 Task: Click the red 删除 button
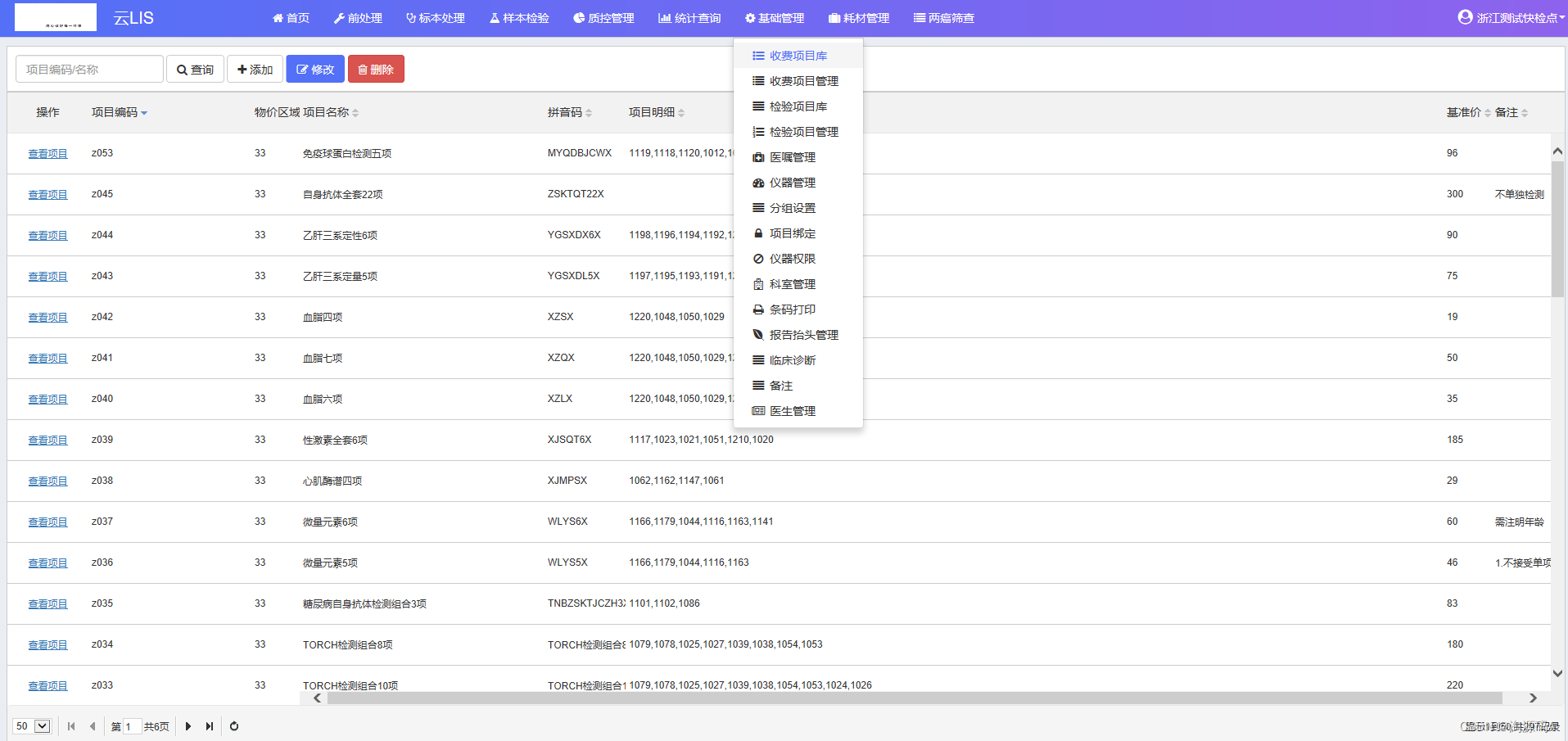[x=376, y=70]
